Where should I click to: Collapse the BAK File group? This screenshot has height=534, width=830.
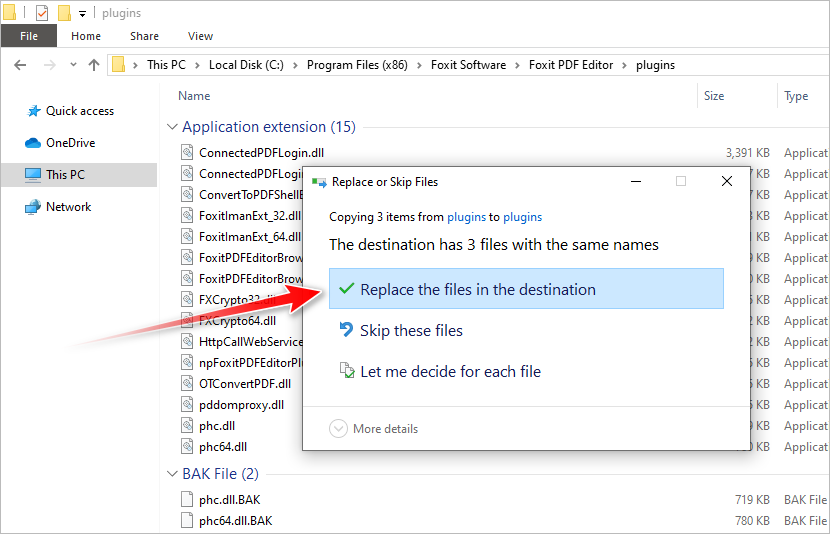pyautogui.click(x=170, y=474)
